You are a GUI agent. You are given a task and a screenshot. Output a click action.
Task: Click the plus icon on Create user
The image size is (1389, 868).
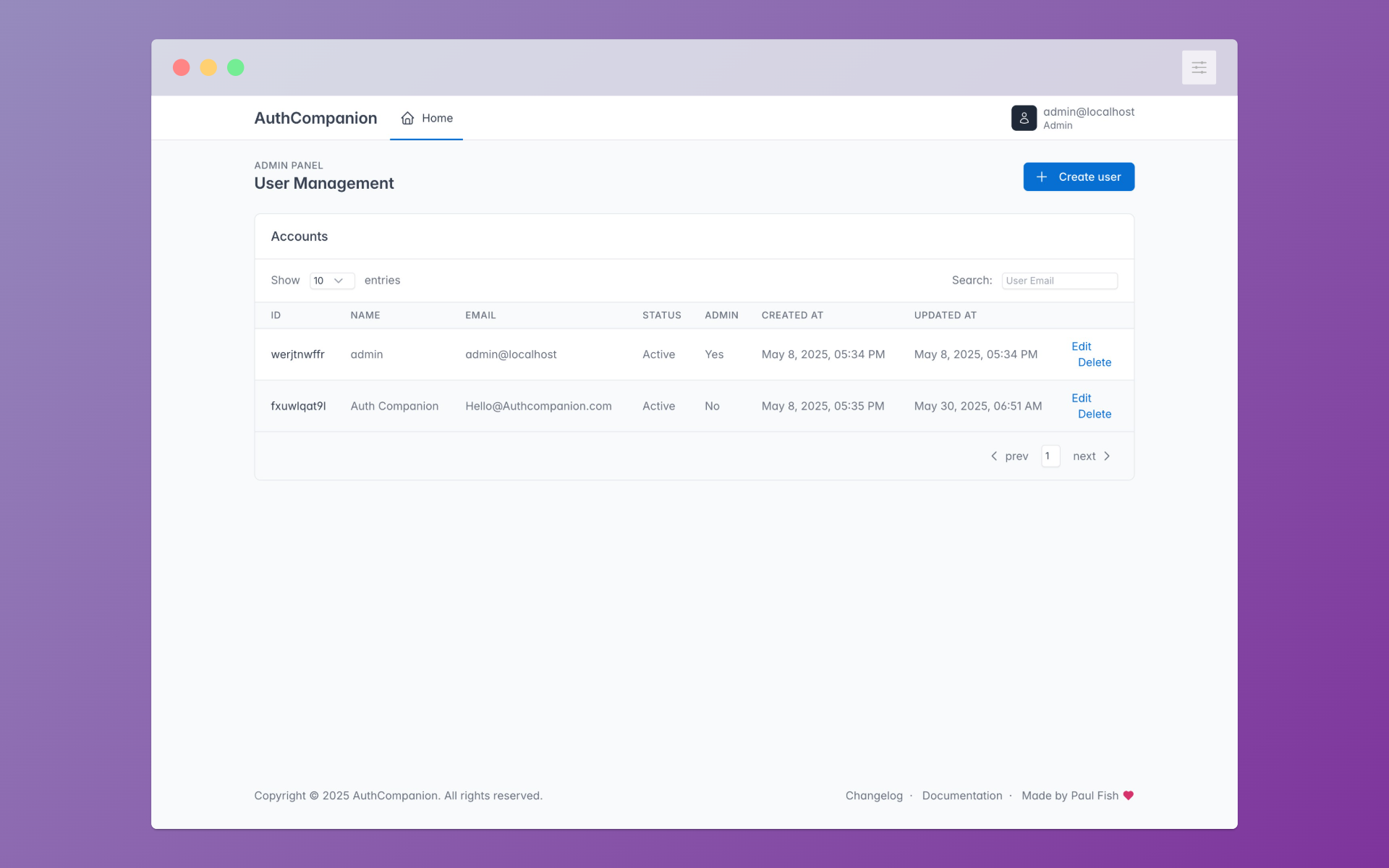(x=1042, y=177)
